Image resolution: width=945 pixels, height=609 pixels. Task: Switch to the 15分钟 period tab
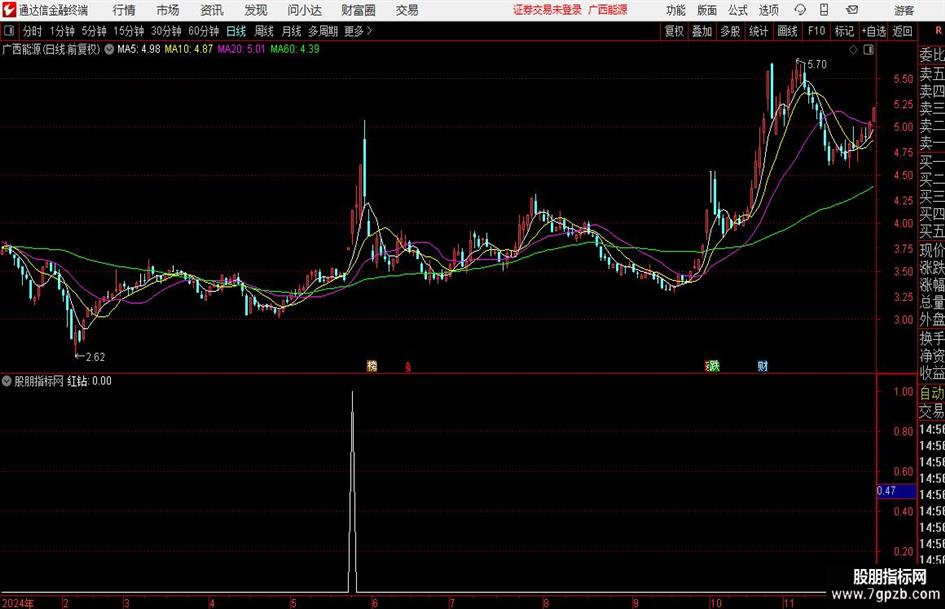pyautogui.click(x=129, y=31)
